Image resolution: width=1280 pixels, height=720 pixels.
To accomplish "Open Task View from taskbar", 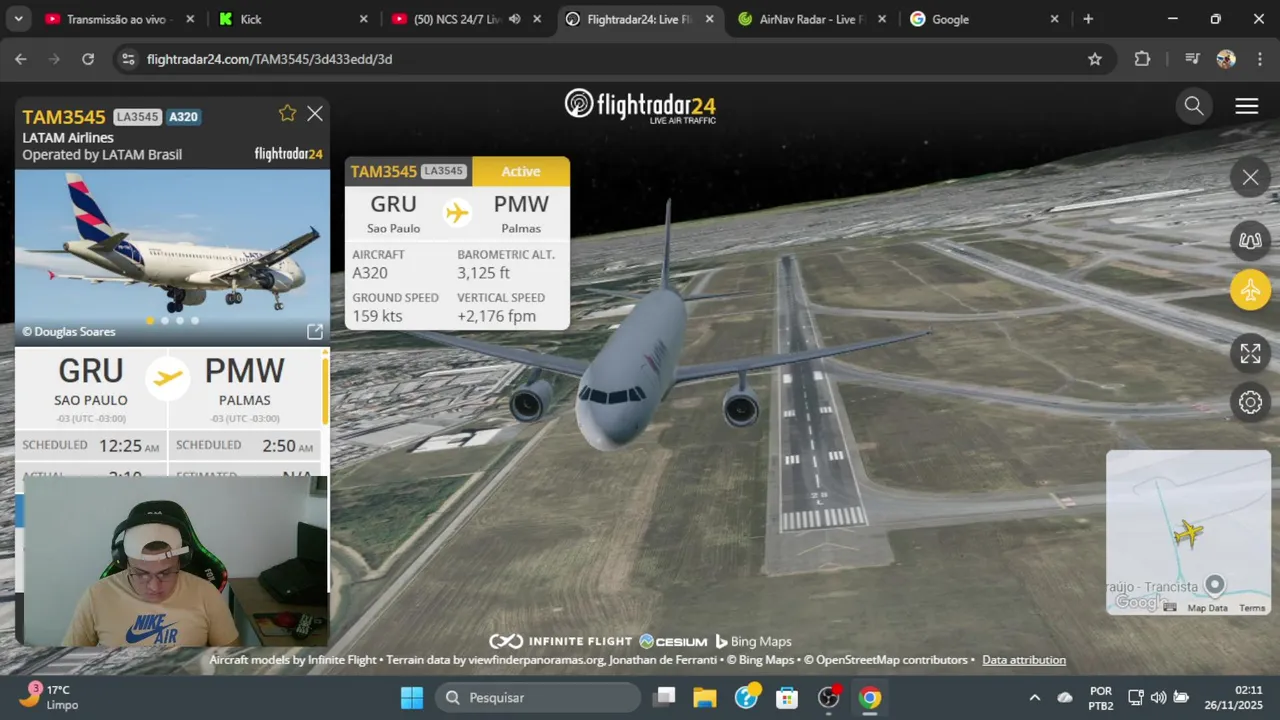I will tap(665, 697).
